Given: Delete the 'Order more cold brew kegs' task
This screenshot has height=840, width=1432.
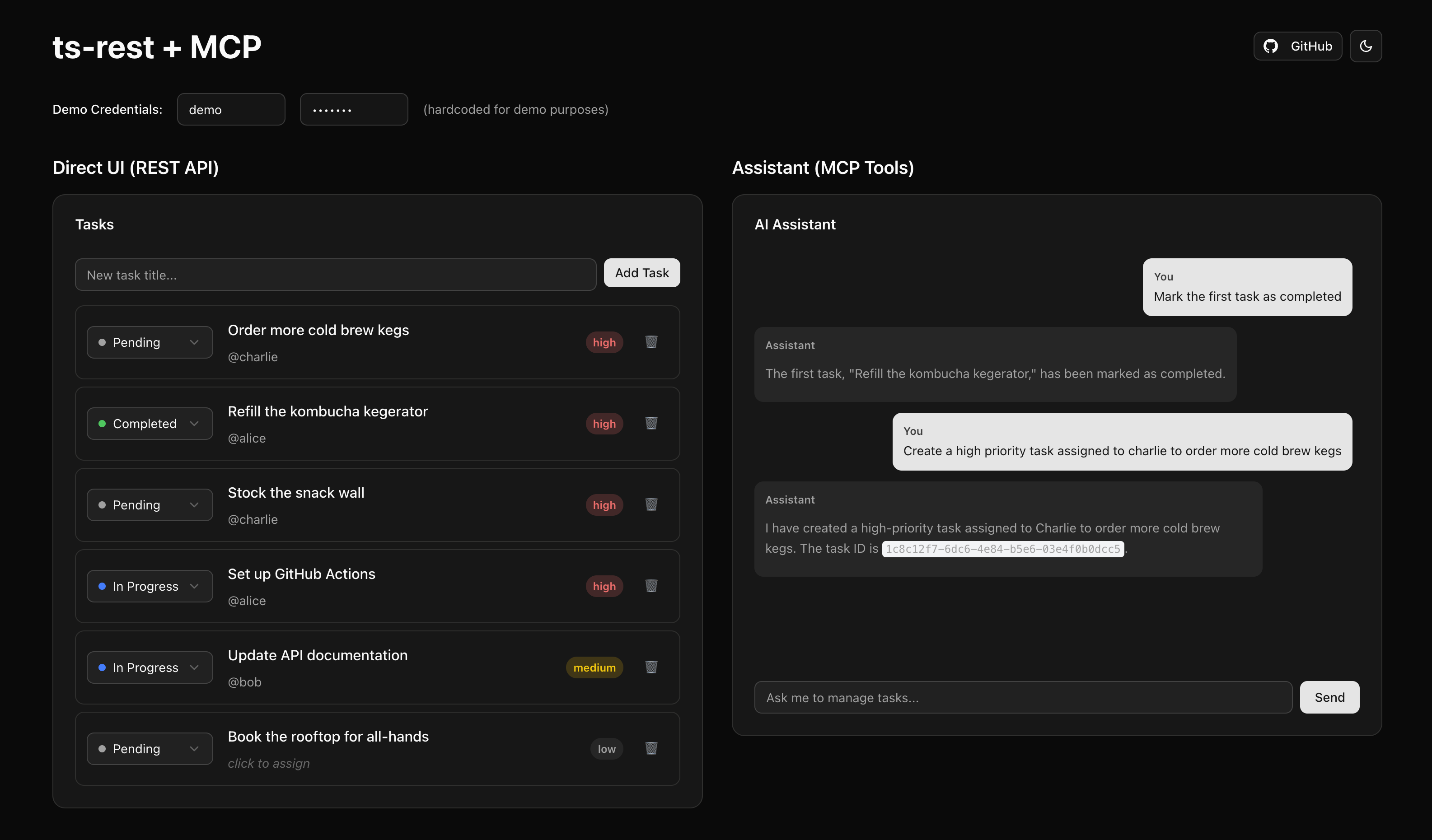Looking at the screenshot, I should (x=651, y=342).
